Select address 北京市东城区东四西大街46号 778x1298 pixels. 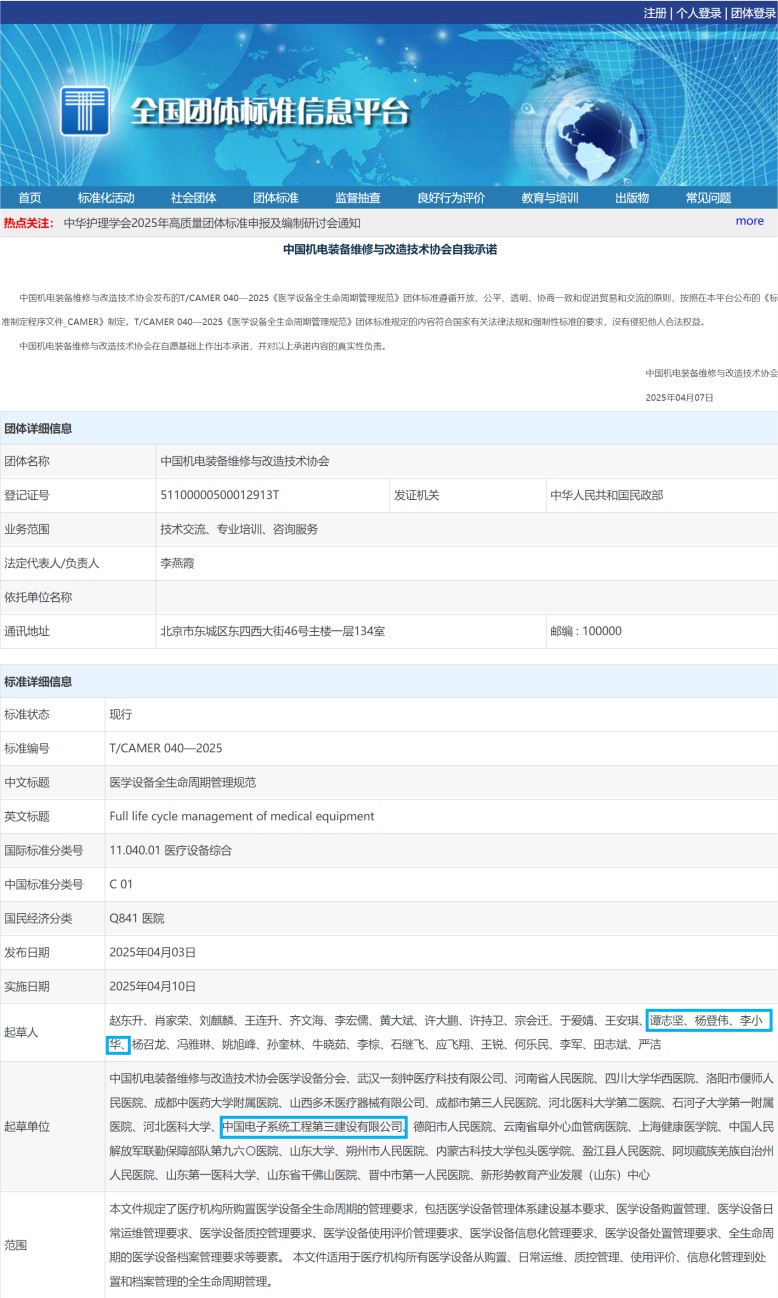(273, 631)
